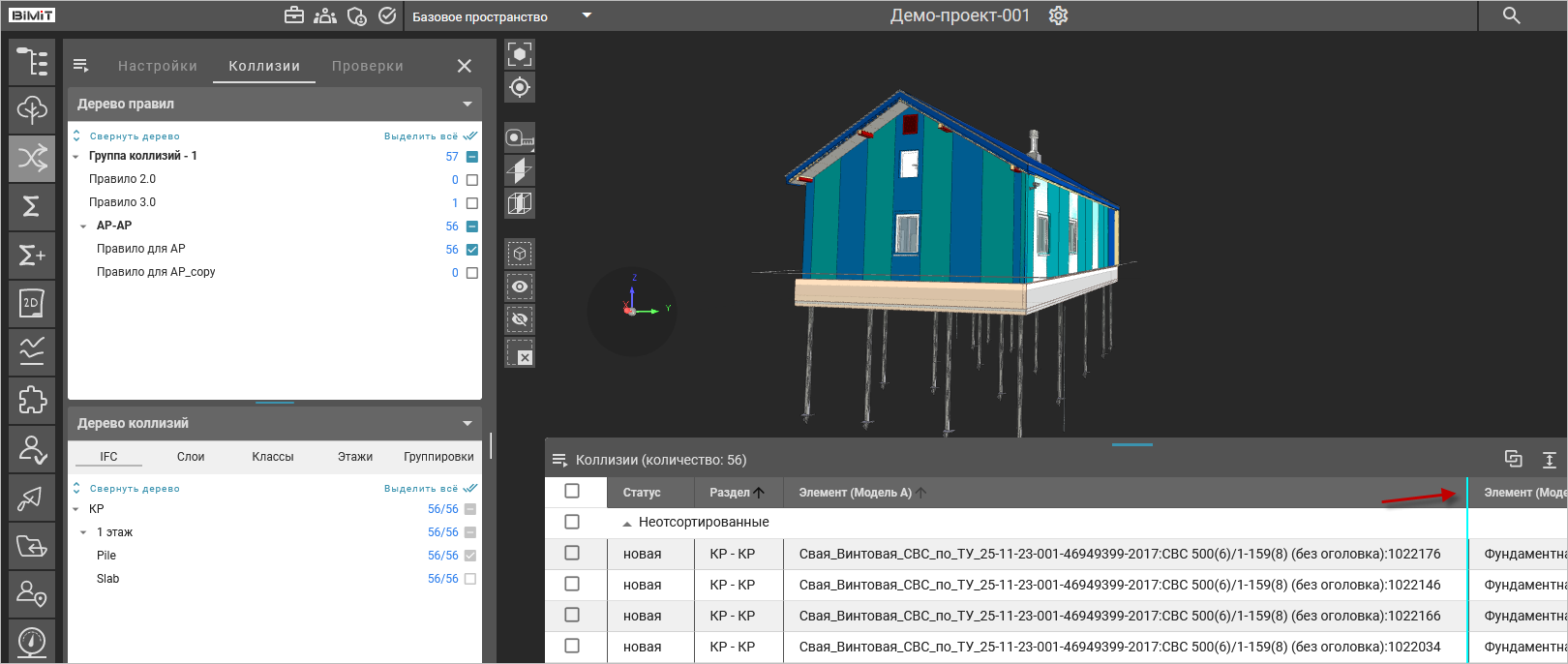This screenshot has height=664, width=1568.
Task: Click Свернуть дерево in rules tree
Action: pos(135,136)
